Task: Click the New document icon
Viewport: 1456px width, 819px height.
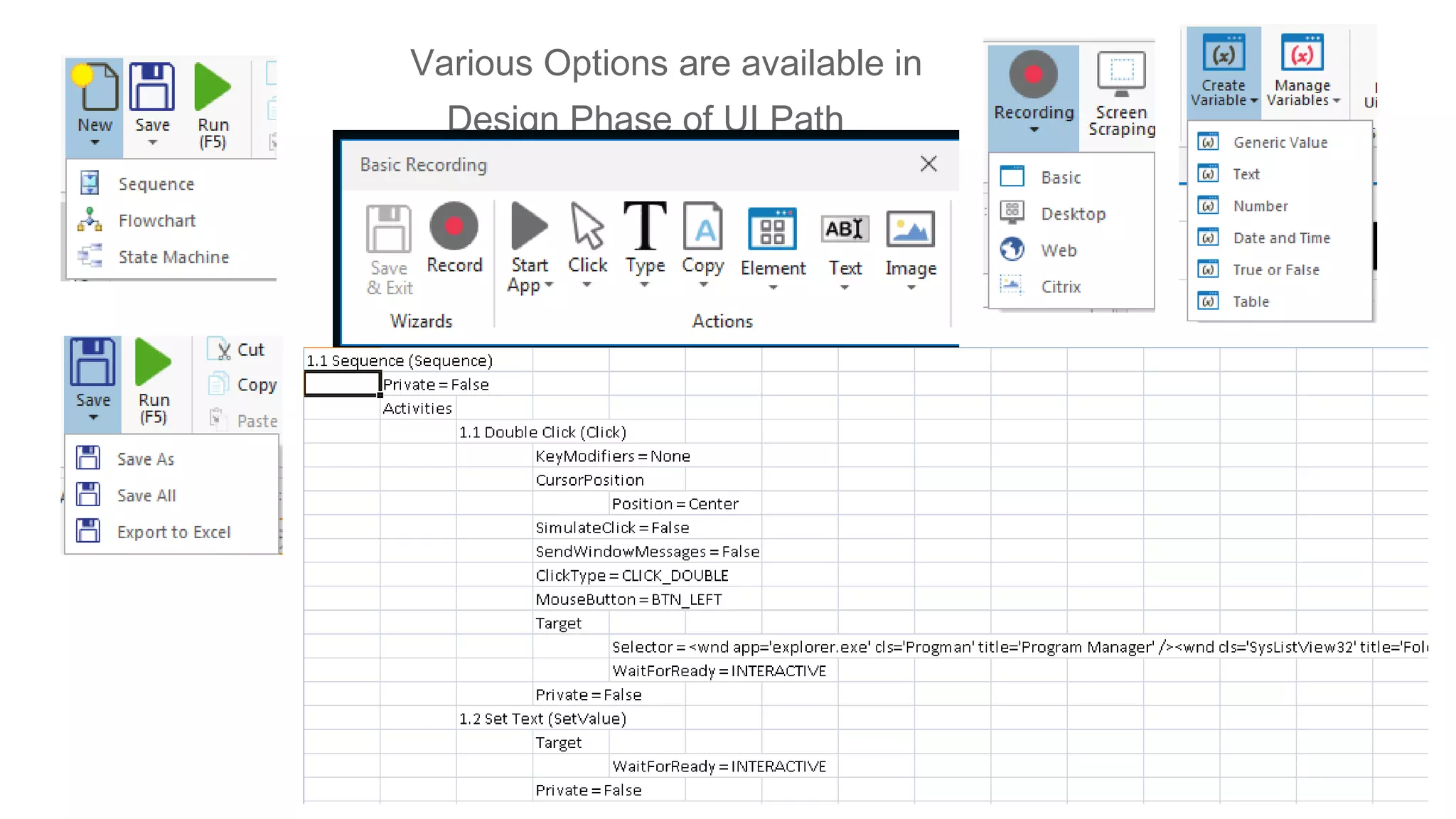Action: pos(95,87)
